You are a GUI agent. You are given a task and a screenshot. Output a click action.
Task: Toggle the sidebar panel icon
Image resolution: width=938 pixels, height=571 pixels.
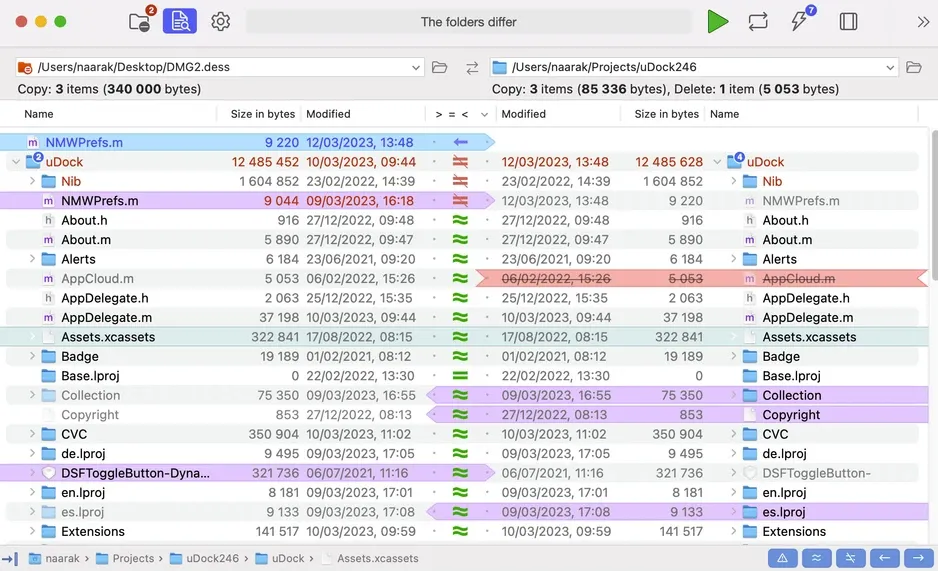848,22
